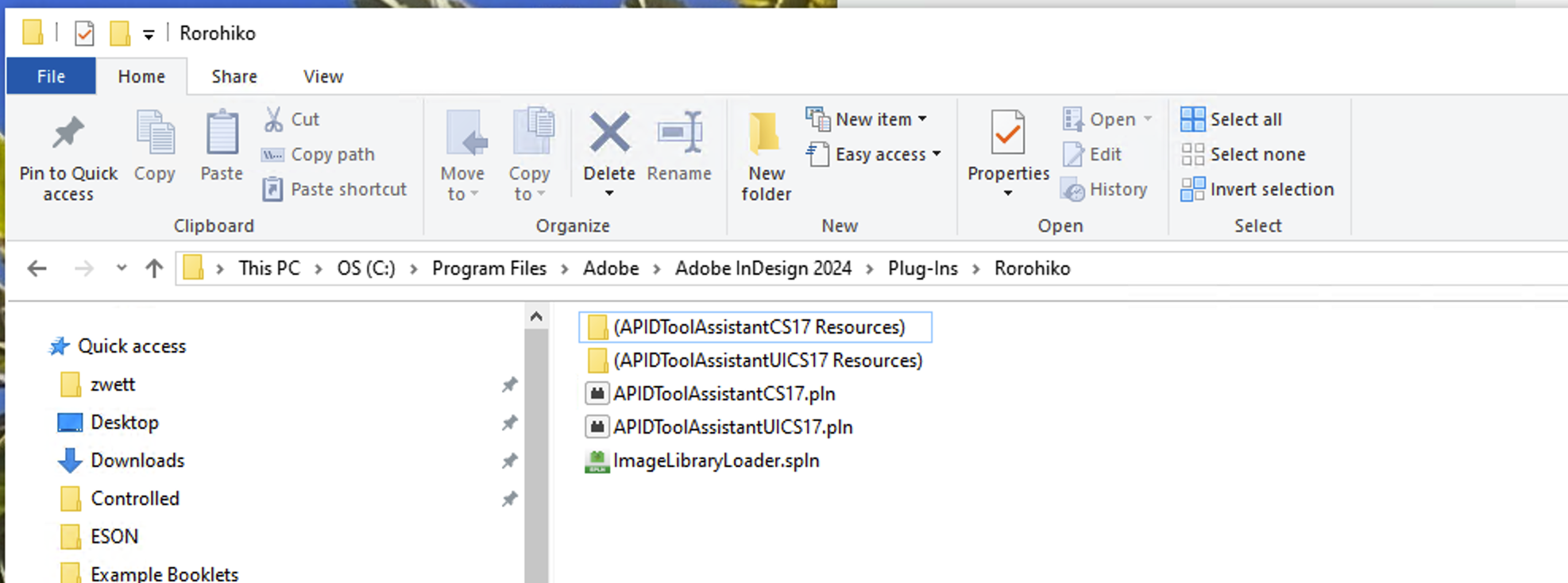Open the Easy access dropdown
Screen dimensions: 1568x583
click(x=874, y=154)
